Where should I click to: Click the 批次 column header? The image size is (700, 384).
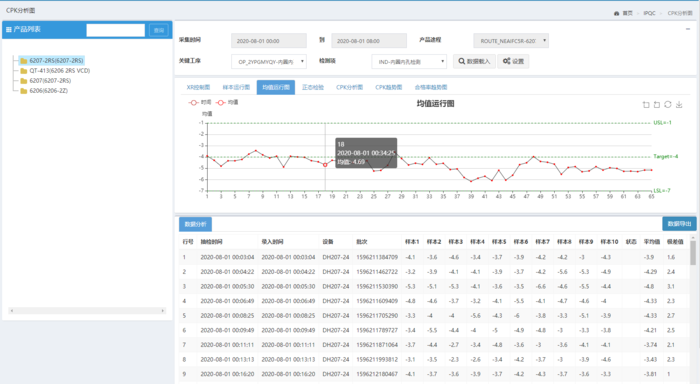(x=361, y=242)
